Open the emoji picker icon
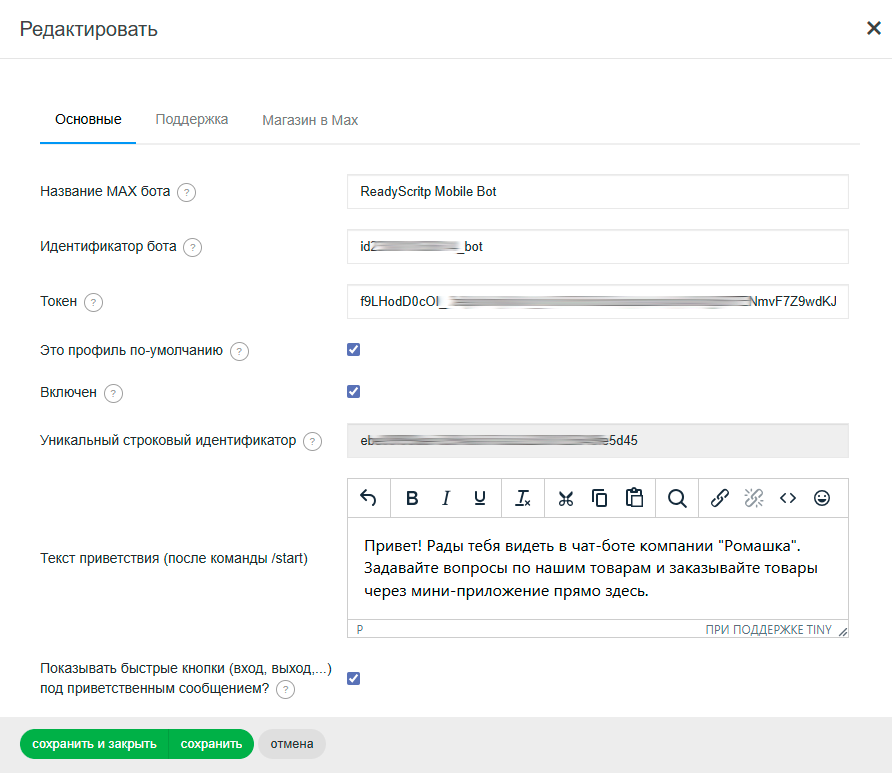This screenshot has width=892, height=773. tap(822, 498)
